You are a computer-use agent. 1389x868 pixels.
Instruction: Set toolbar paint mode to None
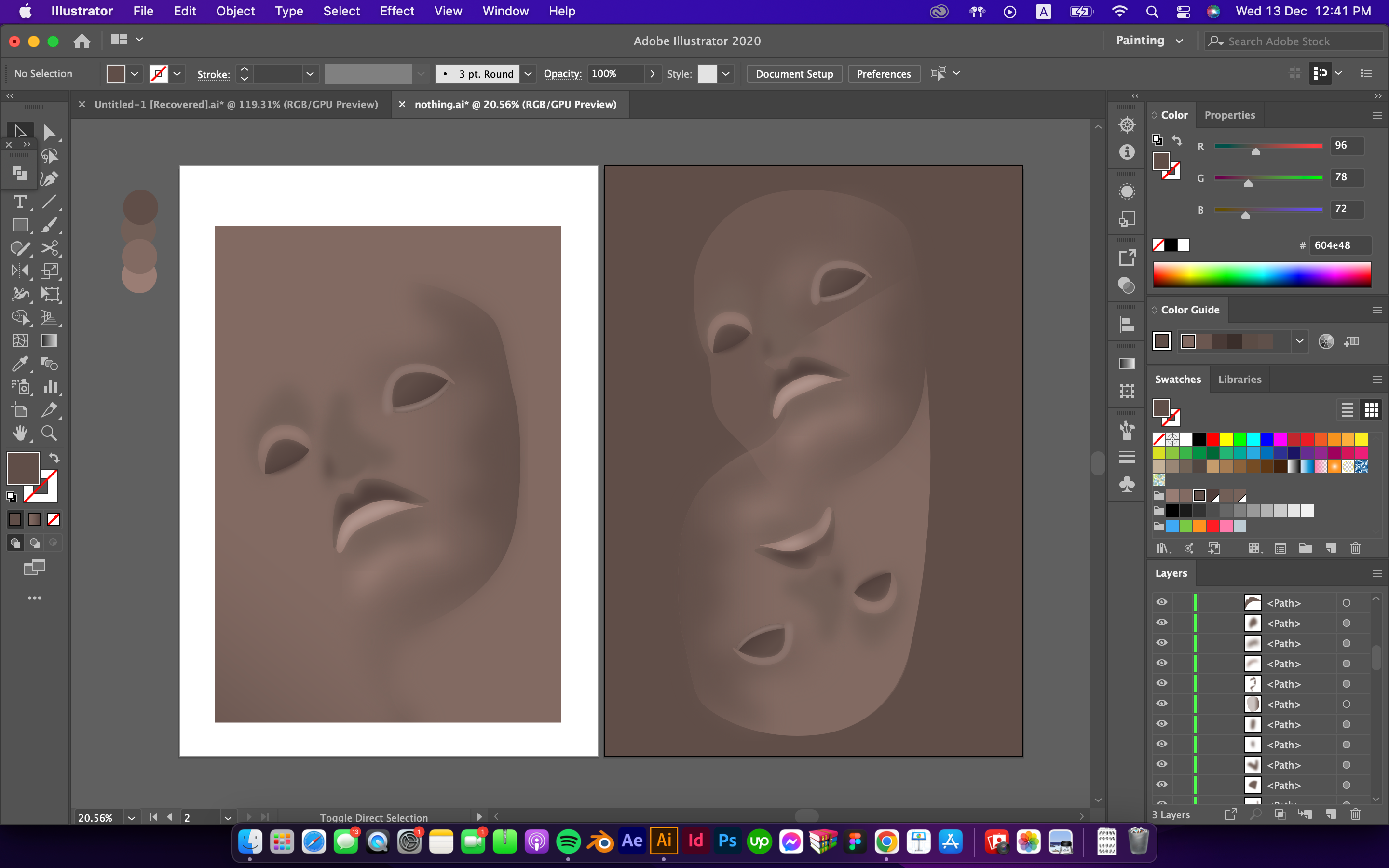coord(54,519)
